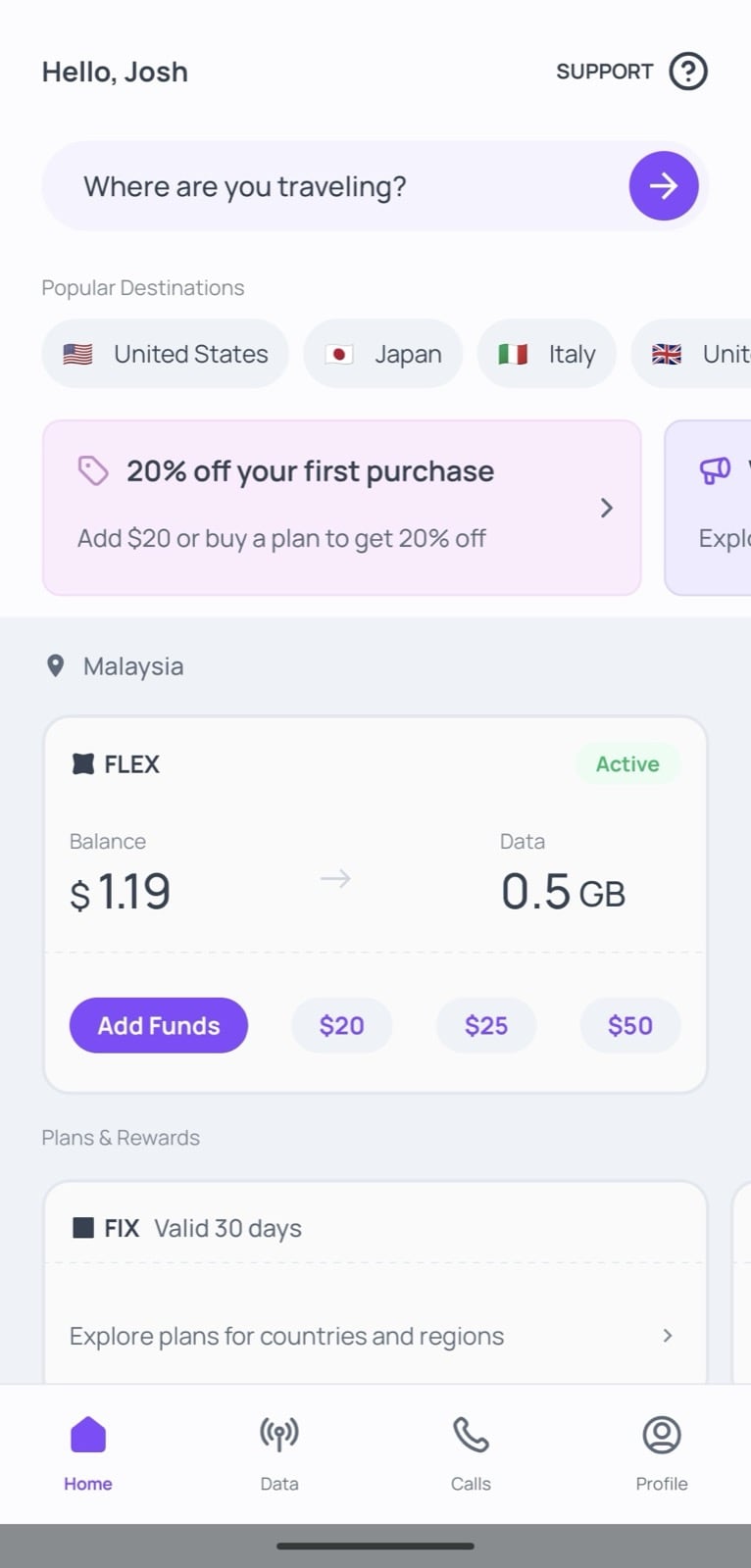Open the Calls phone icon
This screenshot has width=751, height=1568.
click(471, 1435)
